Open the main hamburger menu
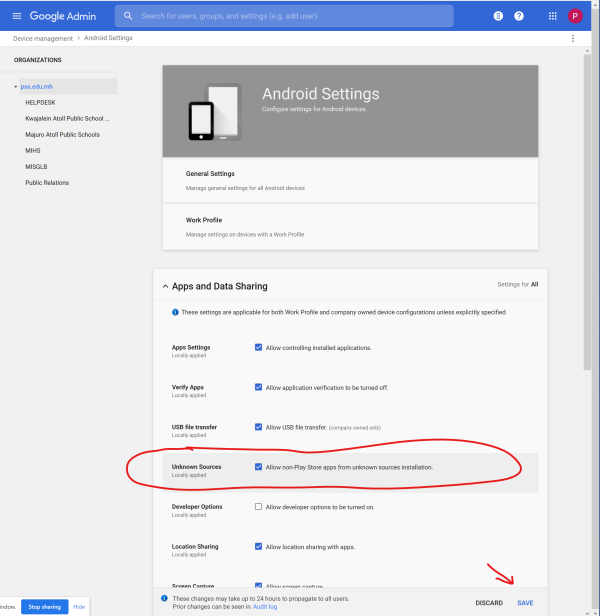Viewport: 600px width, 616px height. (x=16, y=16)
